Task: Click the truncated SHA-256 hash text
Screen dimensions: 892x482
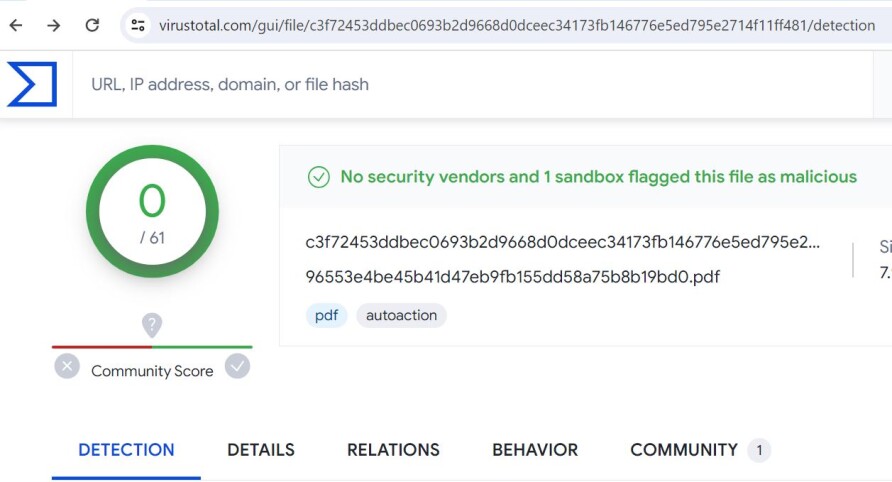Action: tap(563, 242)
